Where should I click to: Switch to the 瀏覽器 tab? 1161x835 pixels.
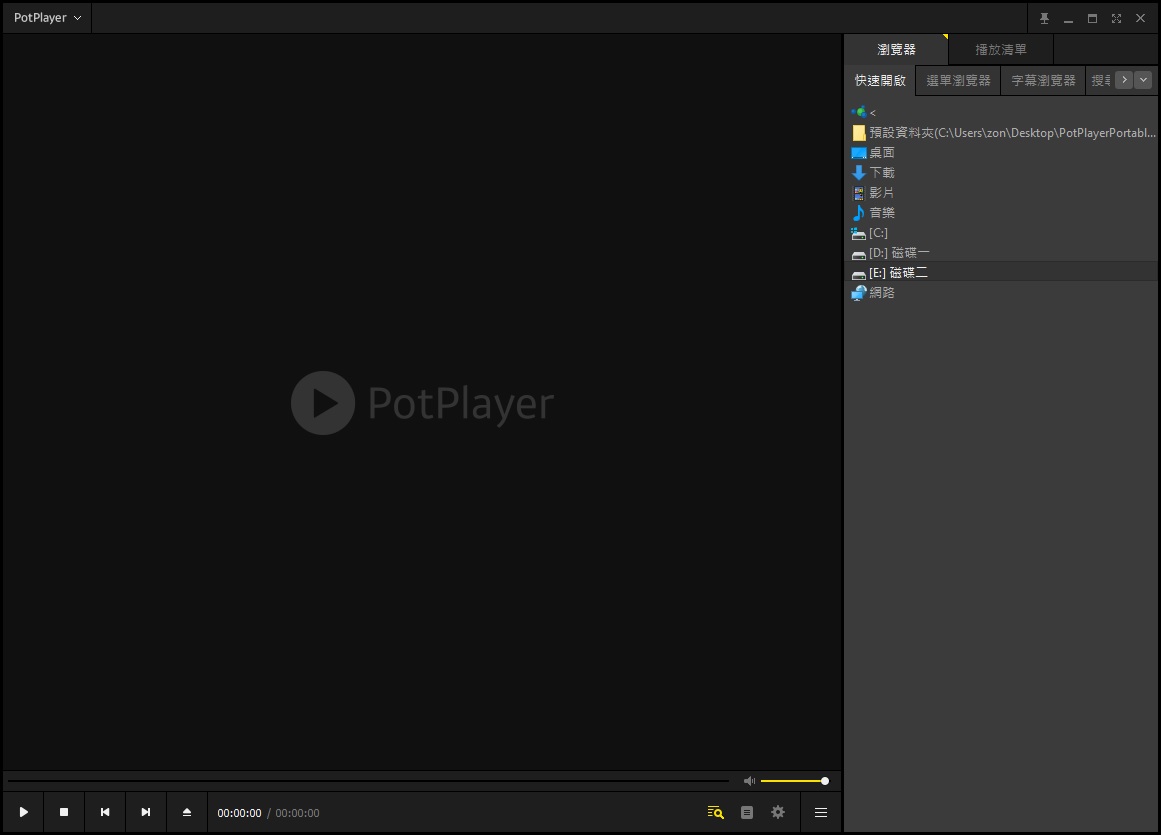pyautogui.click(x=896, y=50)
